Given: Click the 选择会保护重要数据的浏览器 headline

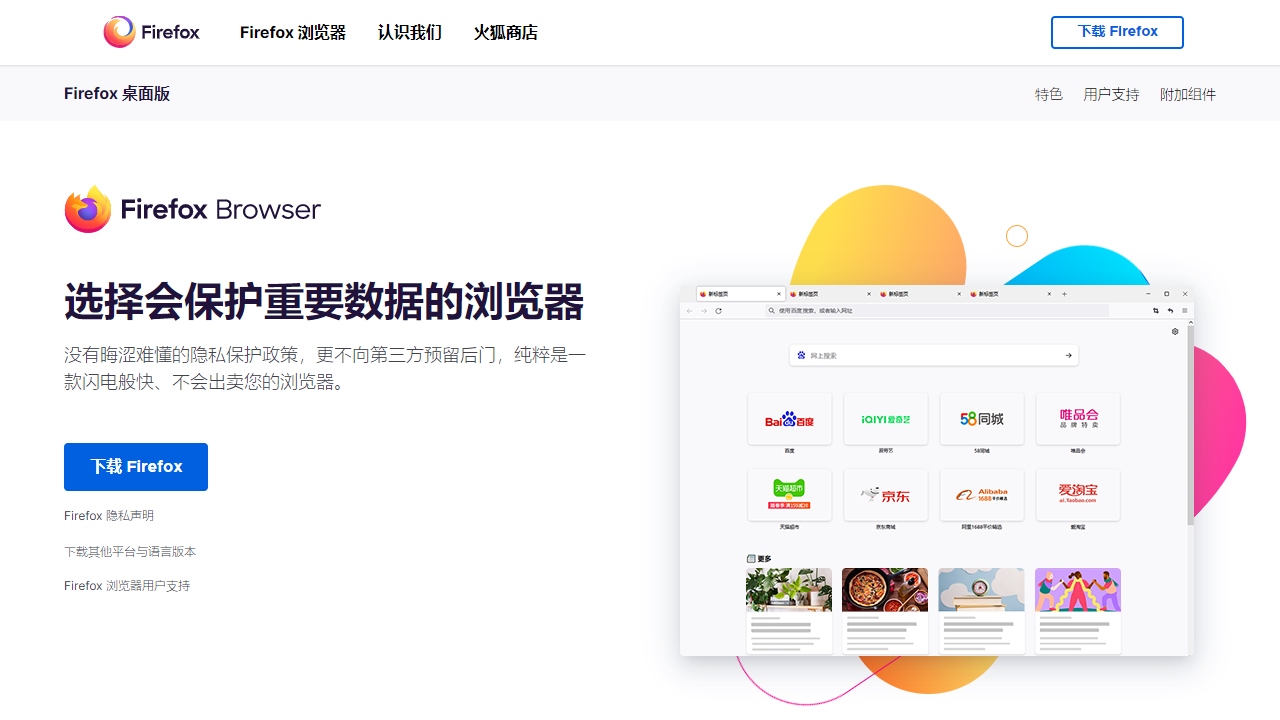Looking at the screenshot, I should tap(324, 301).
